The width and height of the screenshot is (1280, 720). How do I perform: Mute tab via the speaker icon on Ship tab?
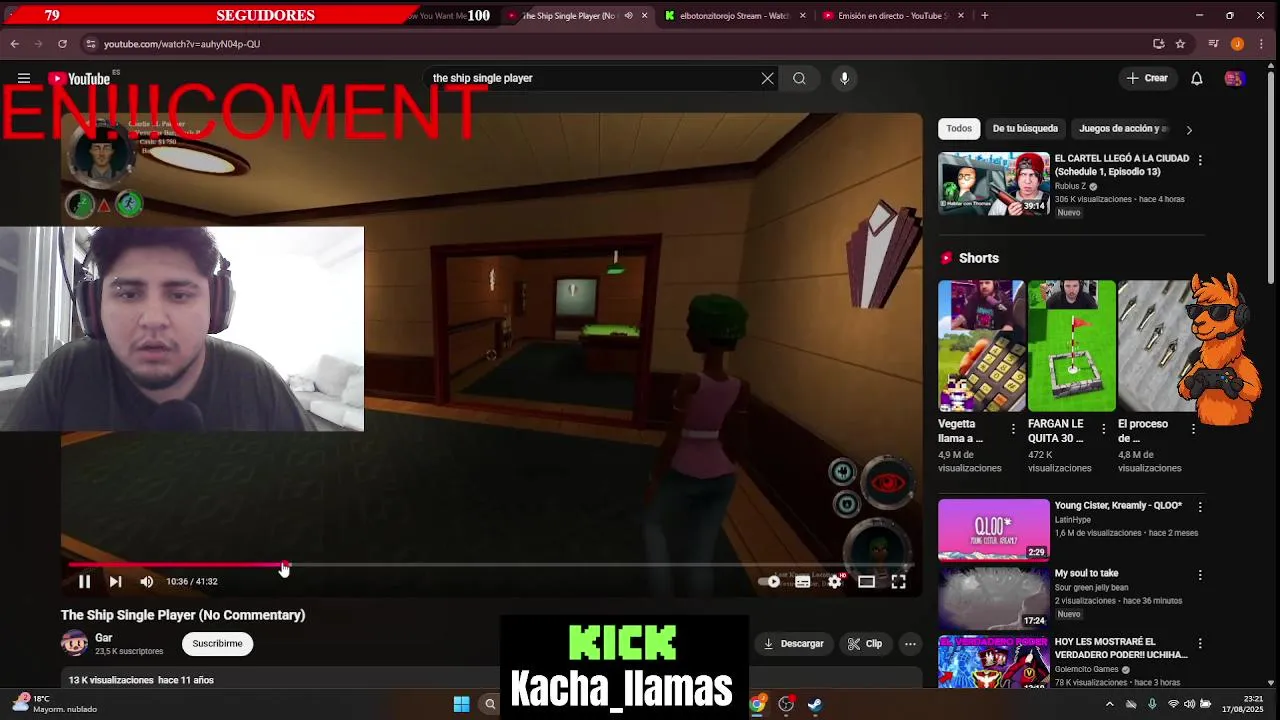(x=628, y=15)
